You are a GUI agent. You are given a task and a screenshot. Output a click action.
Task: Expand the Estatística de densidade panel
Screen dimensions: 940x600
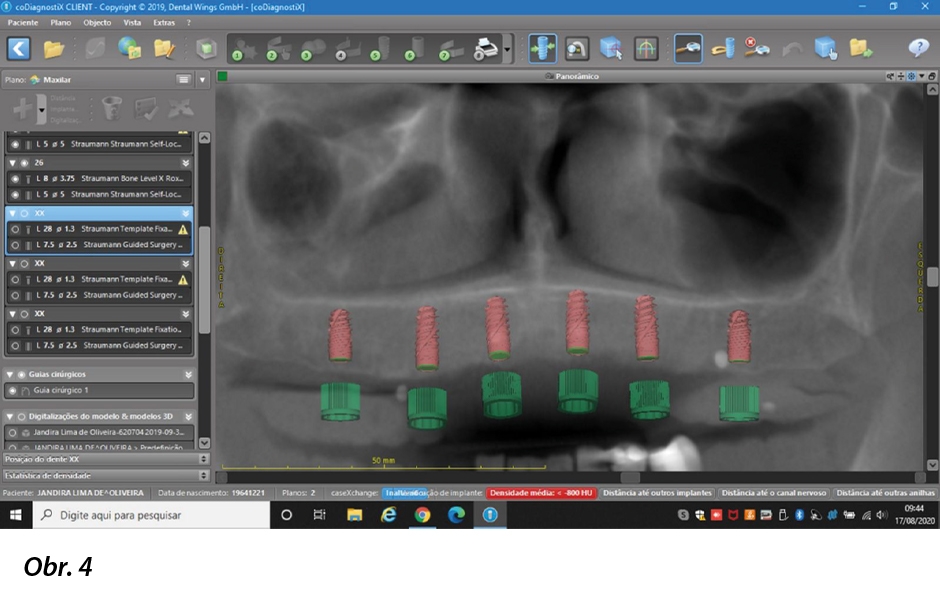tap(204, 475)
